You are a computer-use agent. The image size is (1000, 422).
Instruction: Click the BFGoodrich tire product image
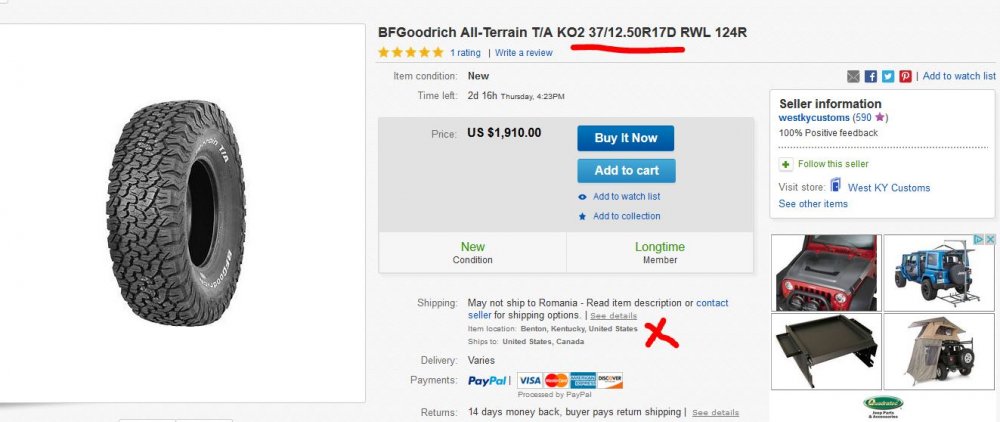pyautogui.click(x=176, y=213)
